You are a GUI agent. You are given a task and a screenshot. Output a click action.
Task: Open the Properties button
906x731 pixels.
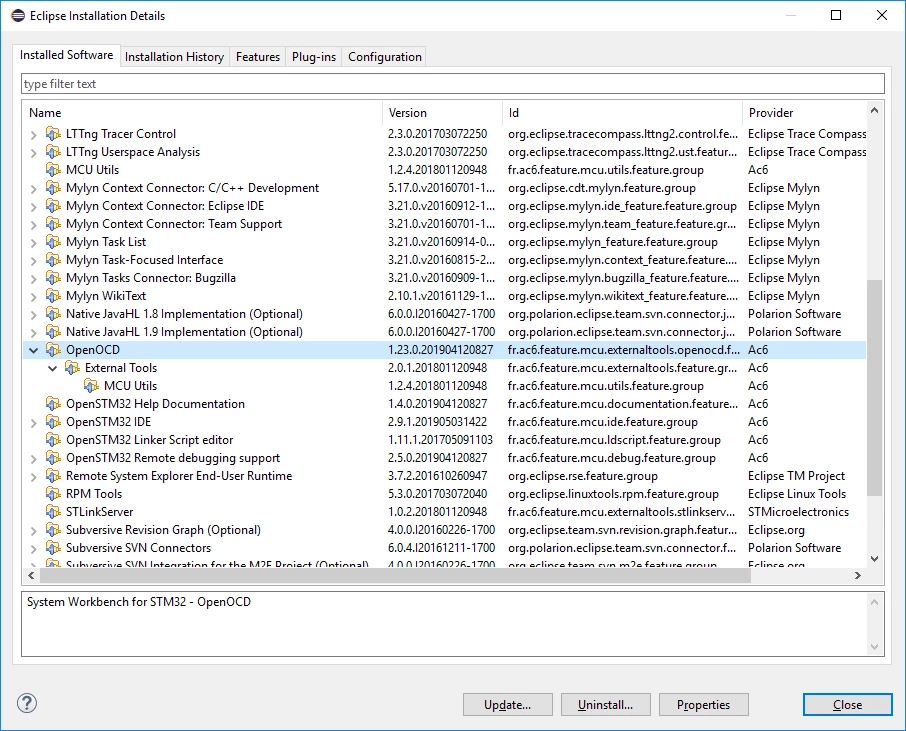tap(704, 704)
